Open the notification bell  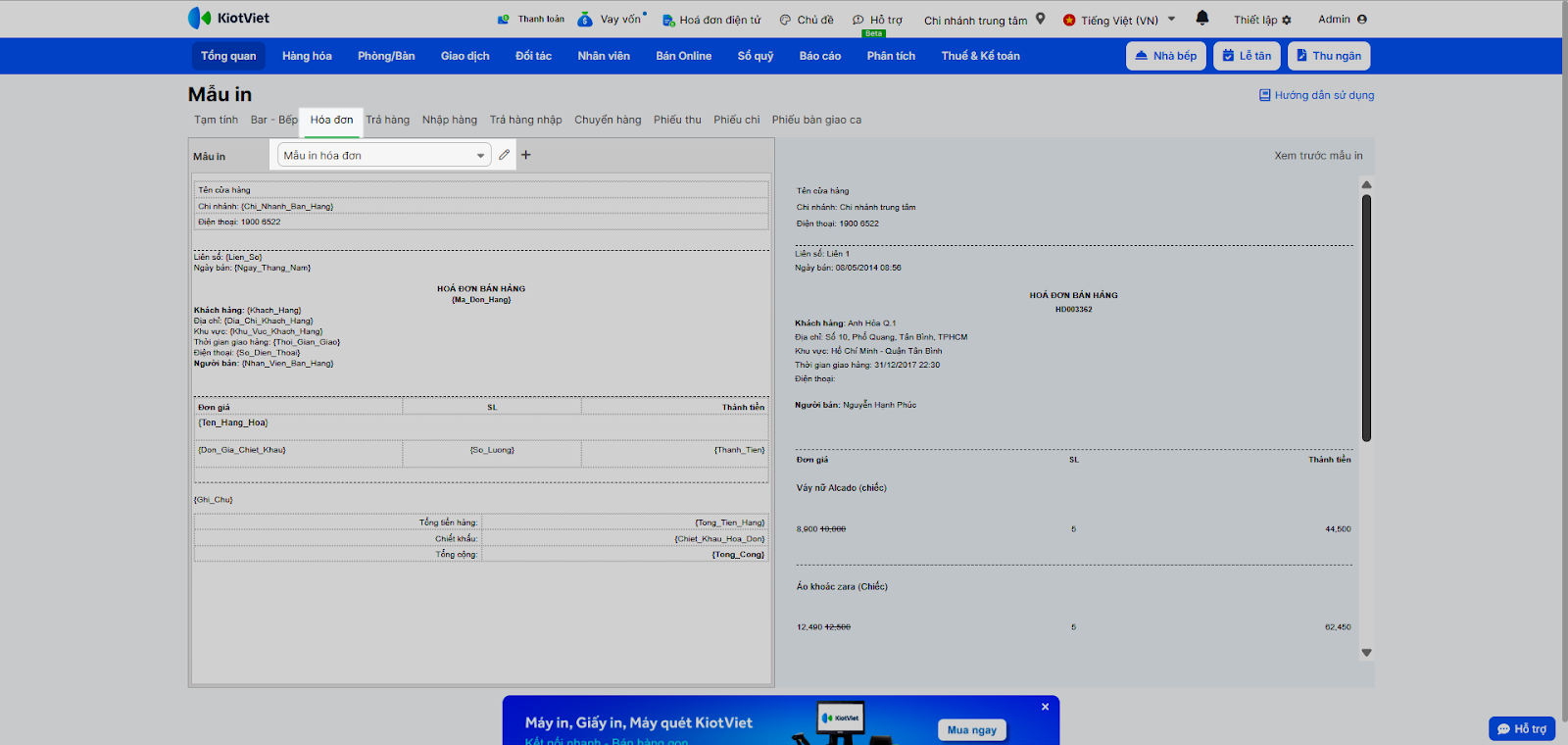[x=1202, y=19]
